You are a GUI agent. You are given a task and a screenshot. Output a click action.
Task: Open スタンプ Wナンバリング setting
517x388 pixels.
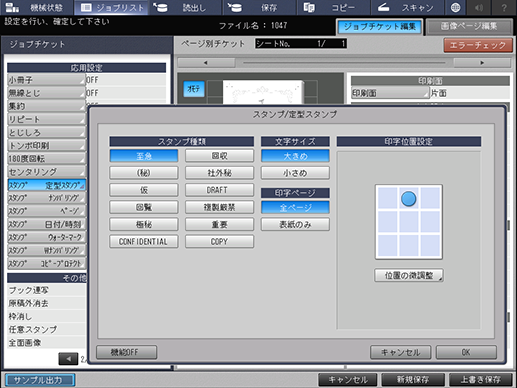(46, 251)
